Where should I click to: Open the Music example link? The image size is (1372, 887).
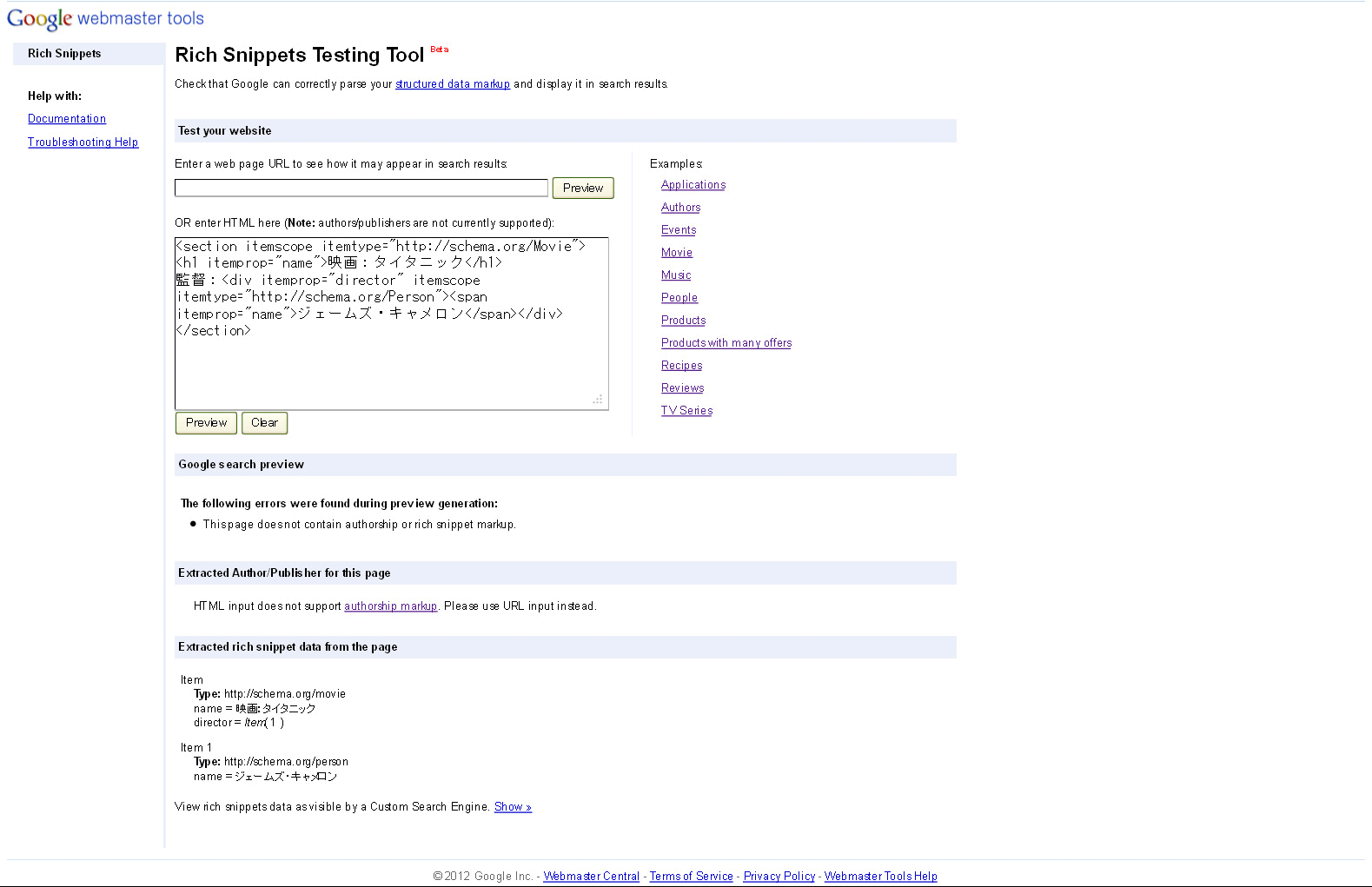(676, 275)
